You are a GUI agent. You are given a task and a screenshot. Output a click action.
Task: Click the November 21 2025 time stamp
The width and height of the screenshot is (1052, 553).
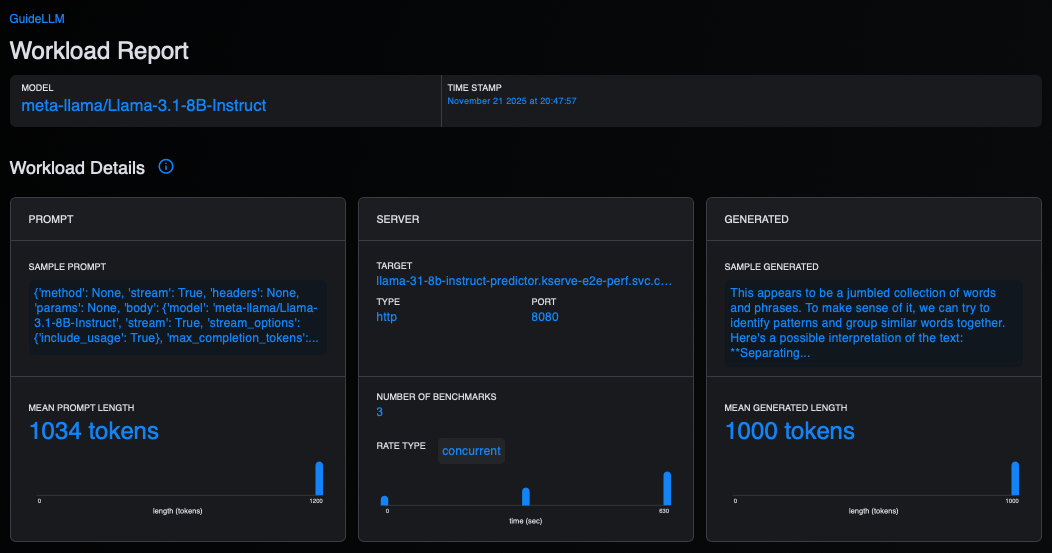(511, 101)
